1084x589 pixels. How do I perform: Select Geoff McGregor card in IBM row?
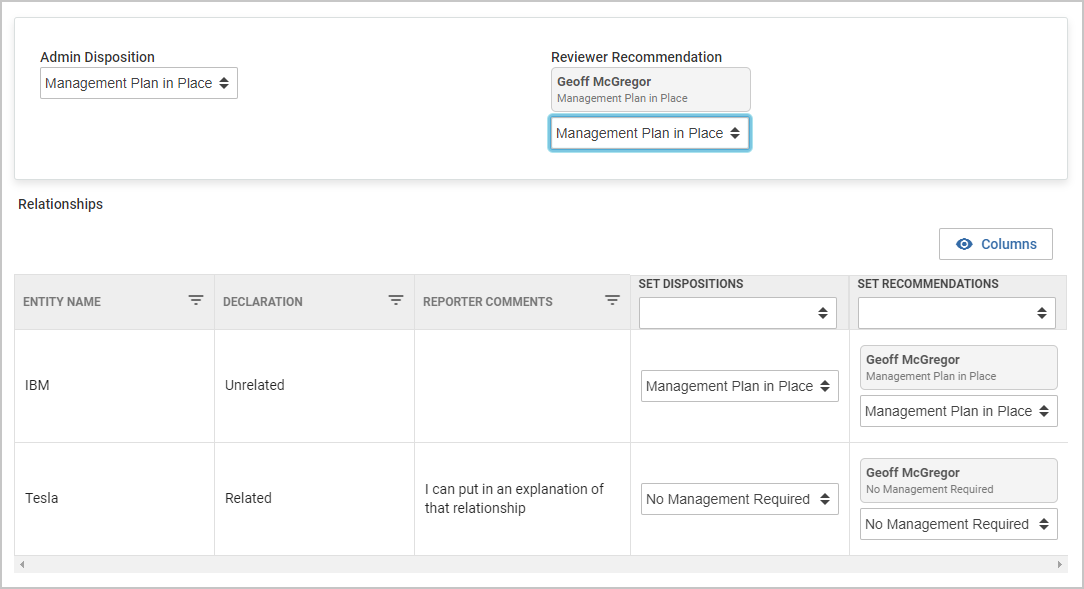pyautogui.click(x=958, y=367)
